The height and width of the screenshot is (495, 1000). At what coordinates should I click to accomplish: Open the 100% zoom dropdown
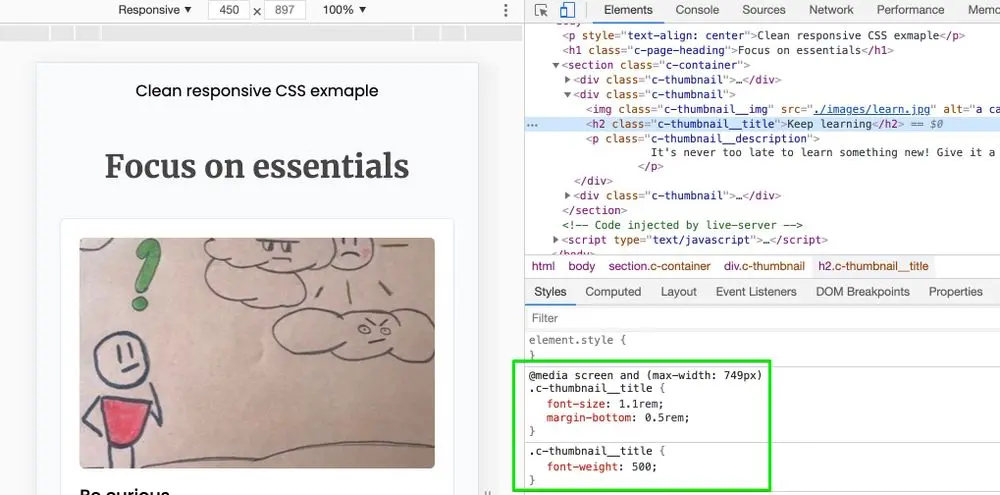pos(344,10)
